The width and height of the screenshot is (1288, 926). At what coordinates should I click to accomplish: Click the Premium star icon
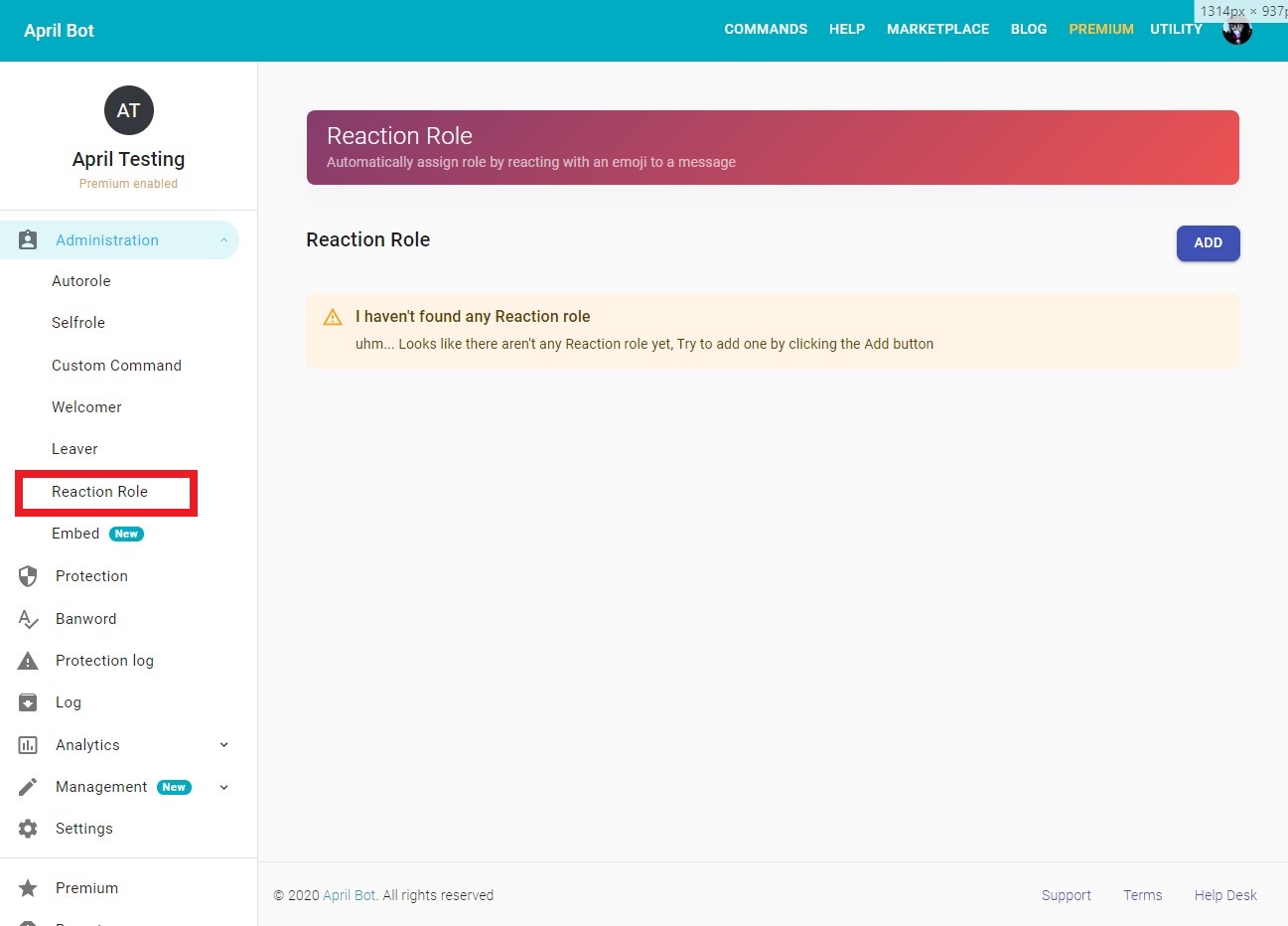(28, 888)
